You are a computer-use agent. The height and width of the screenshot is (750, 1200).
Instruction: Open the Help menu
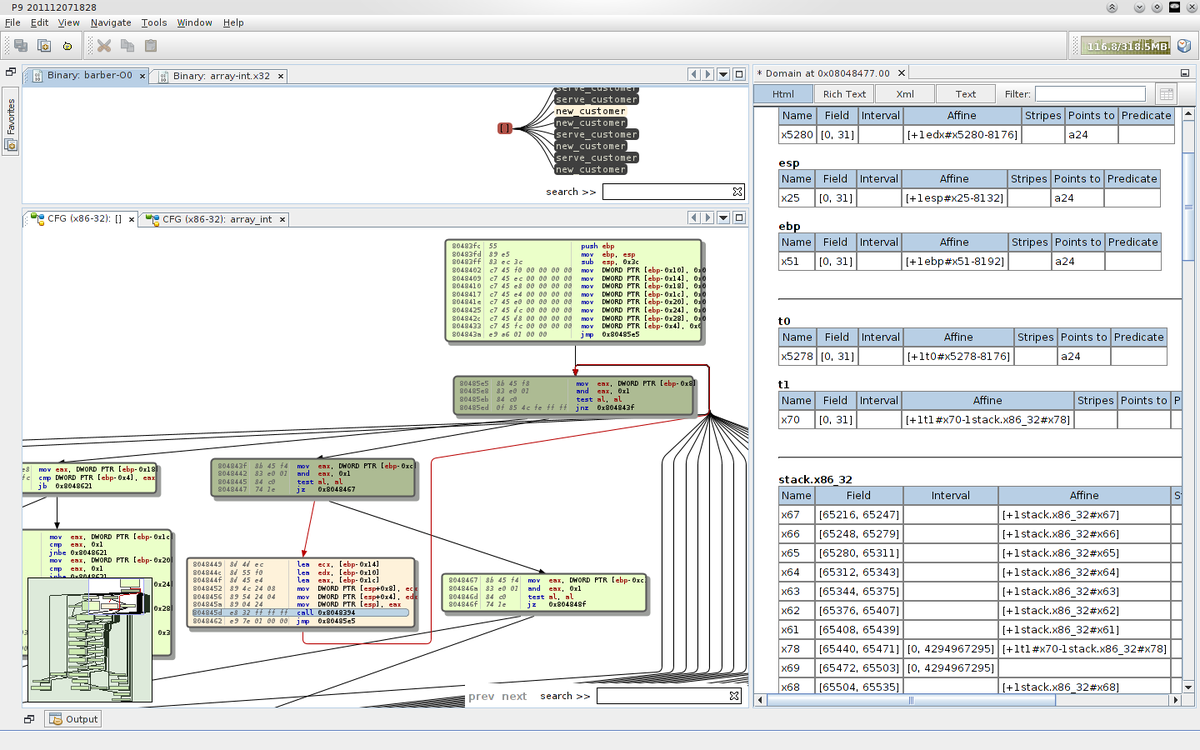tap(233, 22)
